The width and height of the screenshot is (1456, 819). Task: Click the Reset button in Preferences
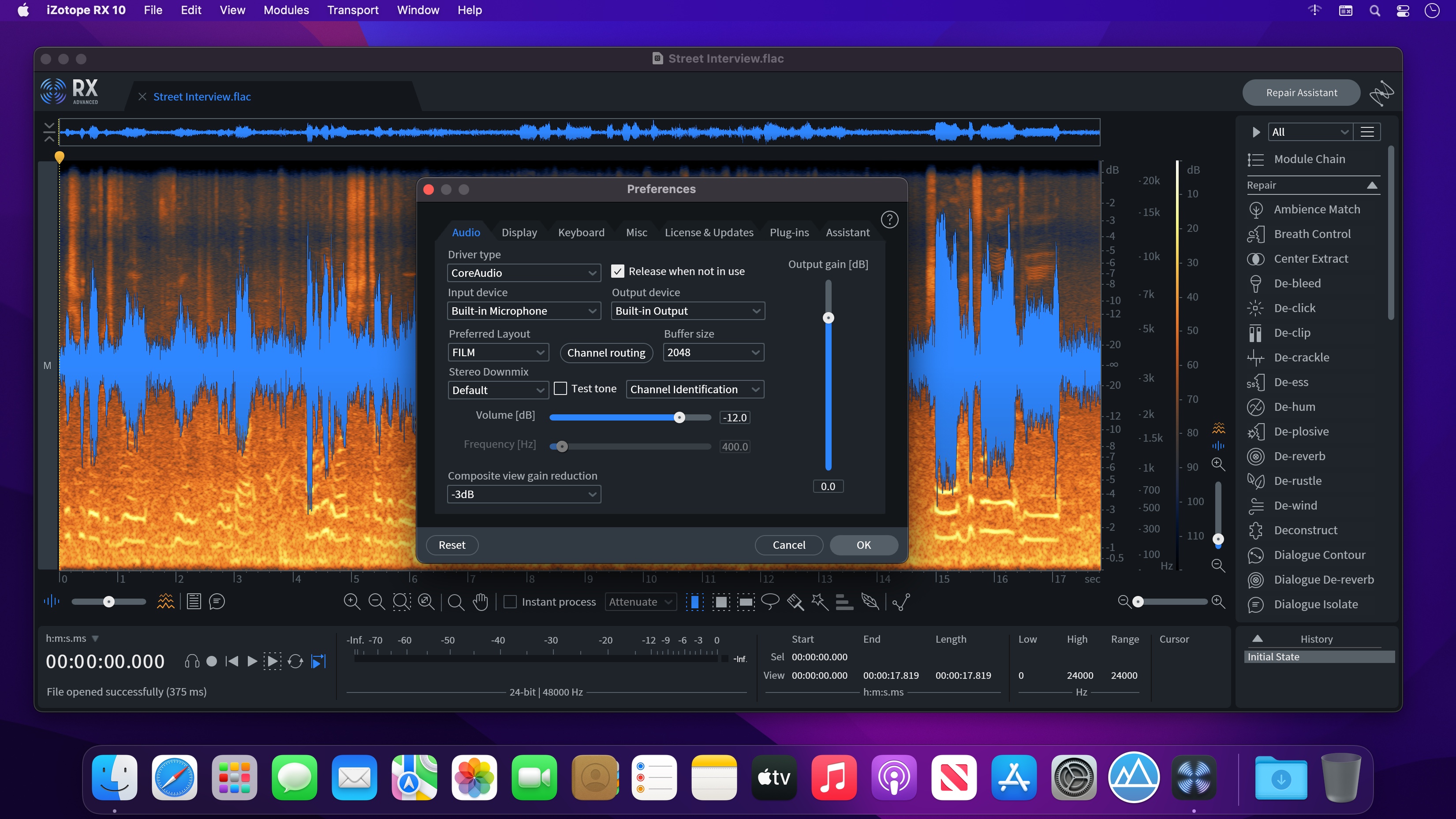[x=452, y=544]
